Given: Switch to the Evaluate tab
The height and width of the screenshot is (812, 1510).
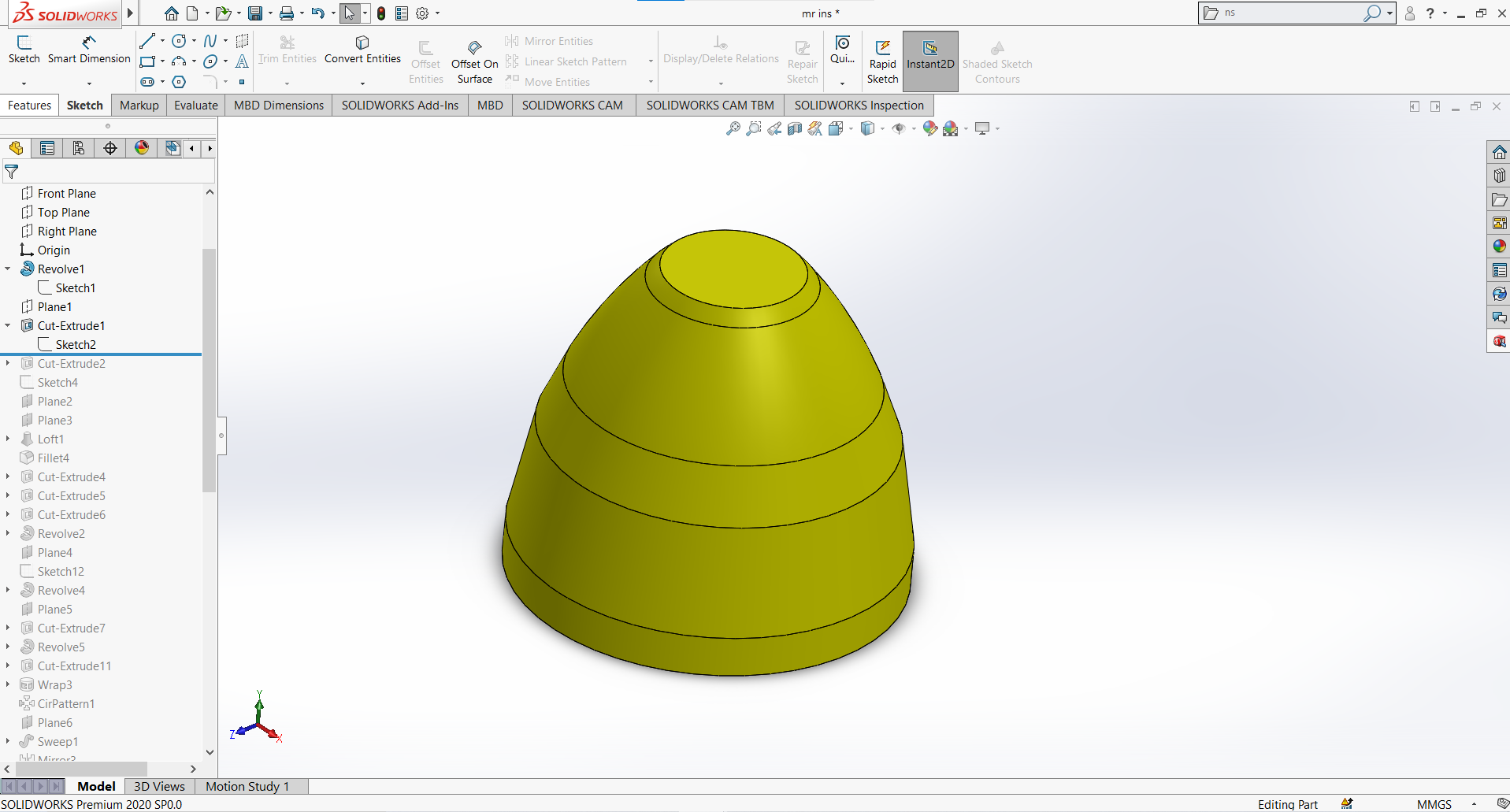Looking at the screenshot, I should click(x=196, y=106).
